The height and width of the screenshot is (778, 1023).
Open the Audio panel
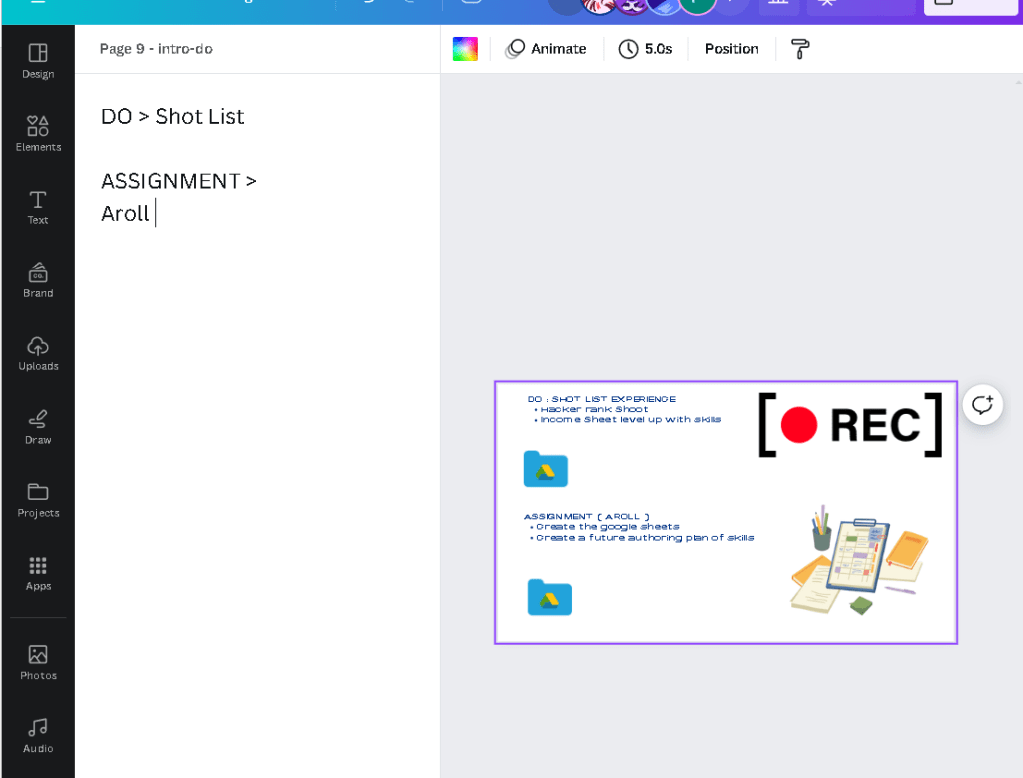(x=38, y=736)
